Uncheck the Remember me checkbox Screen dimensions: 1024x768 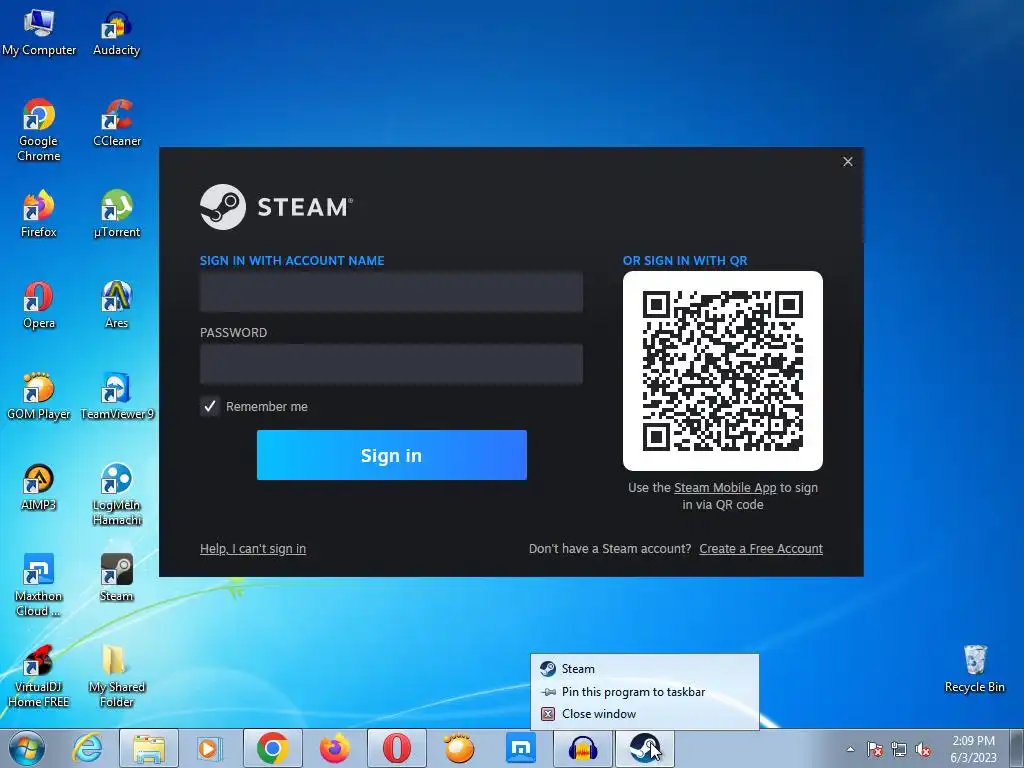210,406
